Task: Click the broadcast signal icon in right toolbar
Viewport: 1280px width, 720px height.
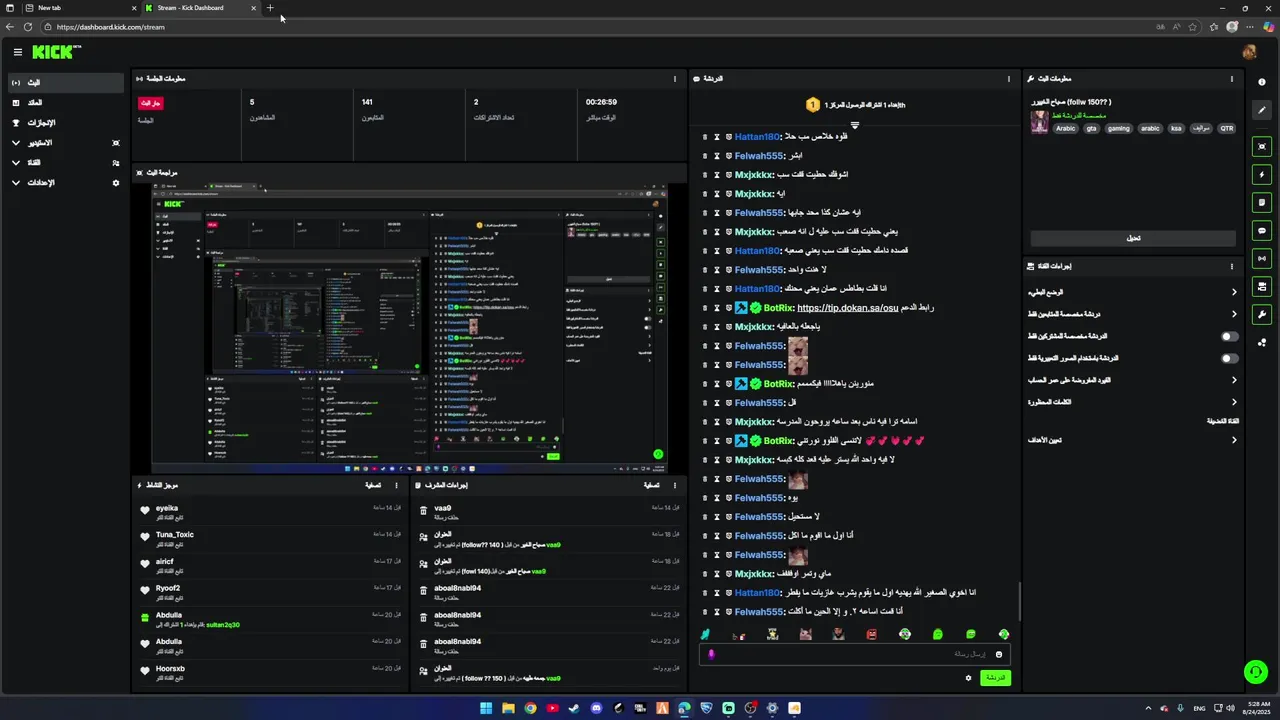Action: pyautogui.click(x=1262, y=258)
